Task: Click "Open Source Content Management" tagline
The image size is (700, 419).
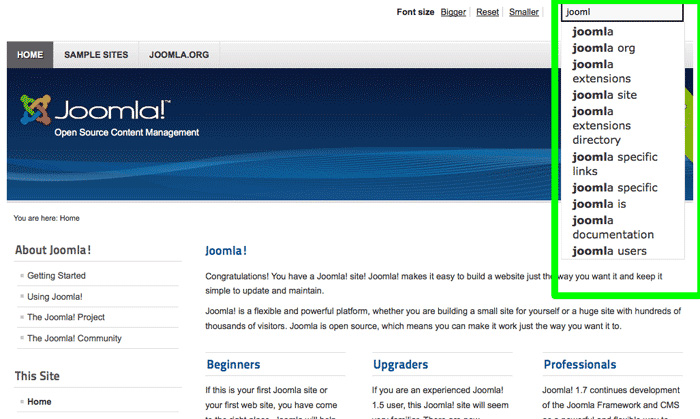Action: pyautogui.click(x=127, y=133)
